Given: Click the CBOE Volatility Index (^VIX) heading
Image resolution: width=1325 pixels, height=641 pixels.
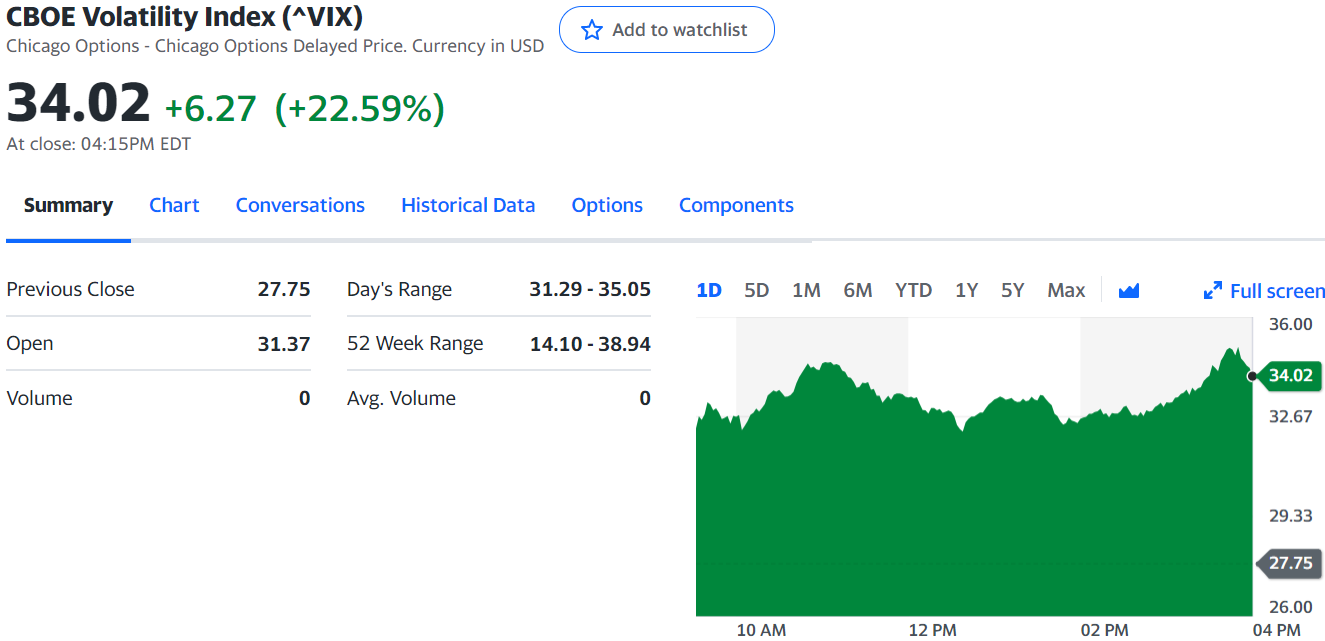Looking at the screenshot, I should point(185,16).
